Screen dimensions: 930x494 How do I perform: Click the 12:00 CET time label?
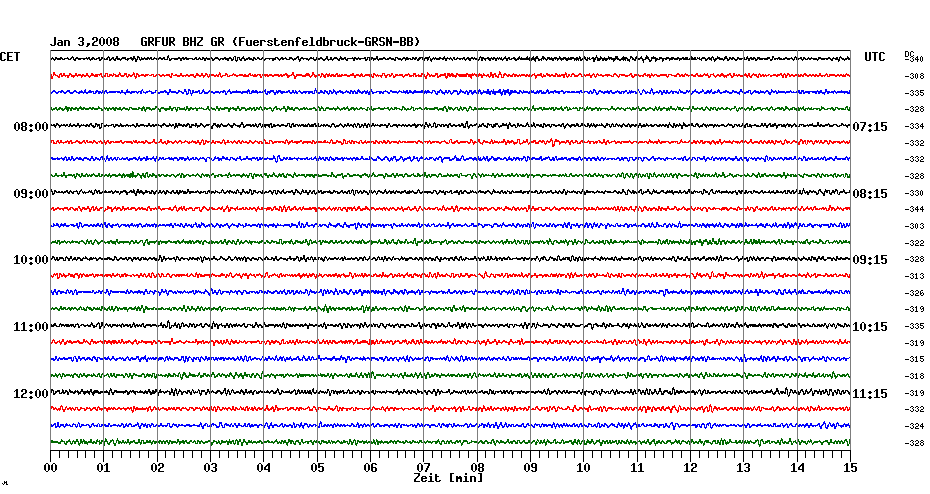pyautogui.click(x=31, y=394)
